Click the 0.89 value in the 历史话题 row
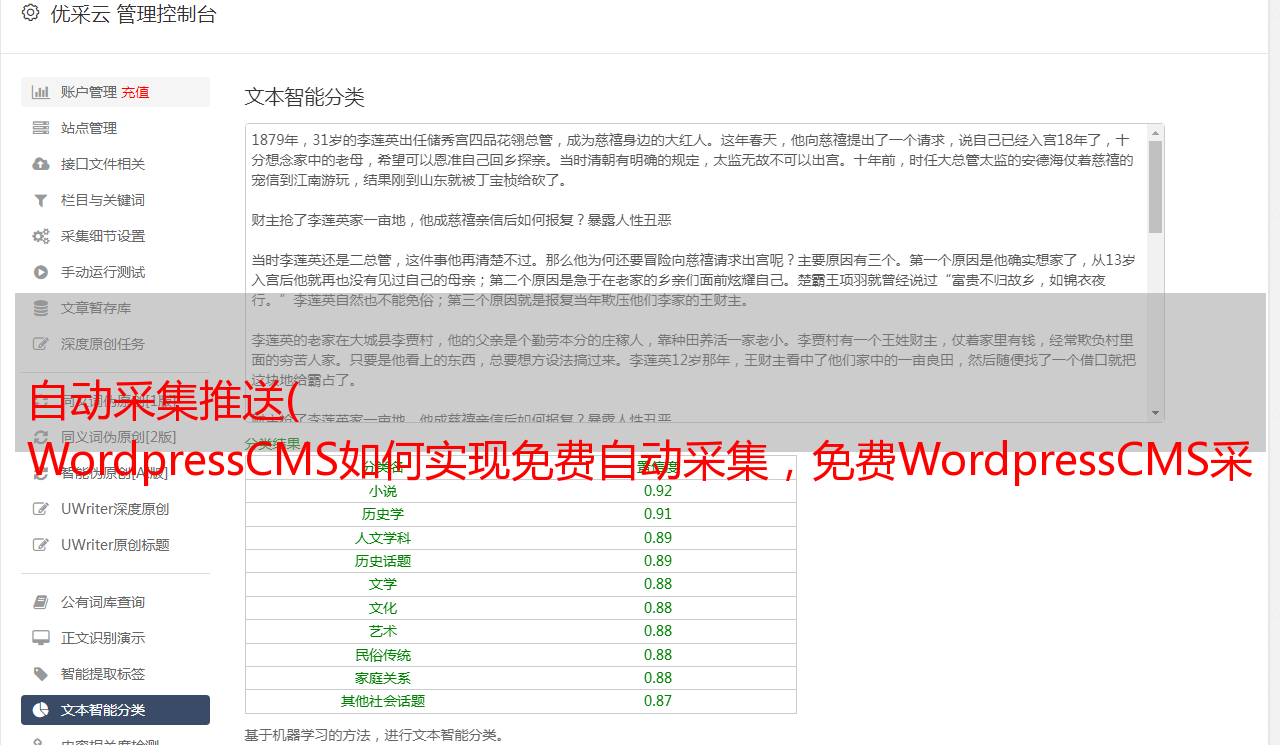Screen dimensions: 1280x745 pos(658,561)
